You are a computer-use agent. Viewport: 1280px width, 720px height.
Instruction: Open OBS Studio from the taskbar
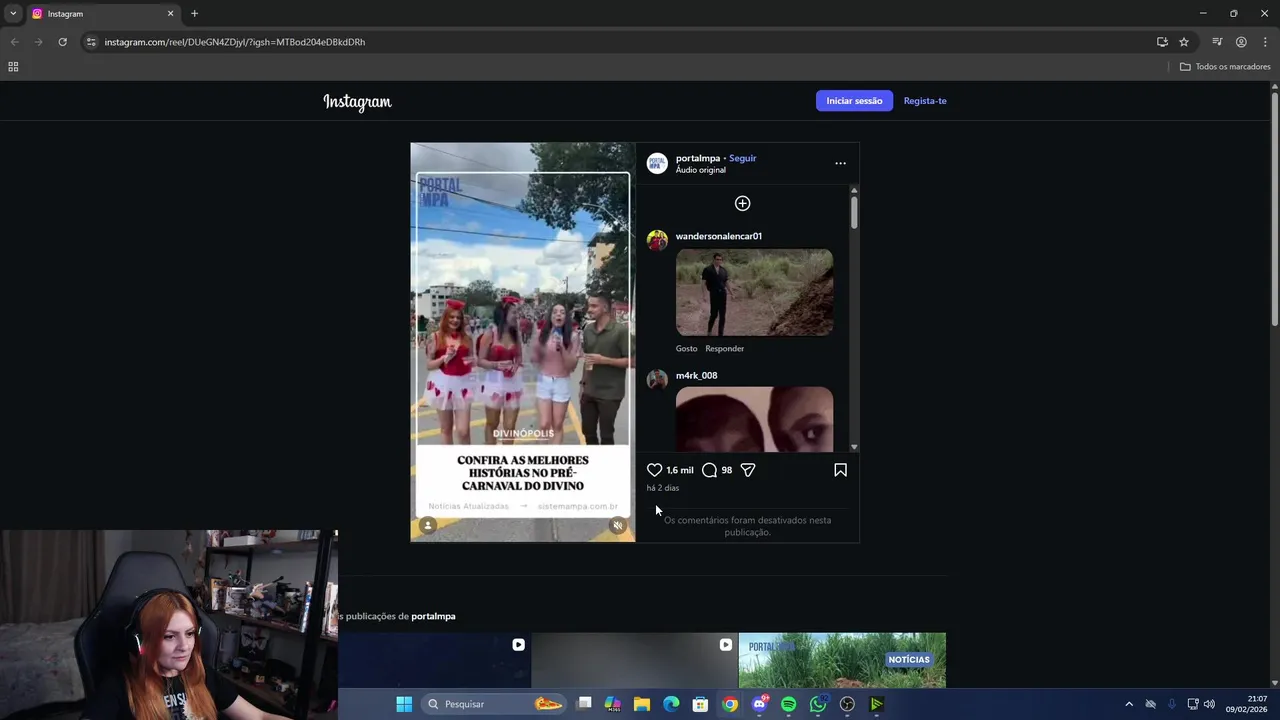848,704
